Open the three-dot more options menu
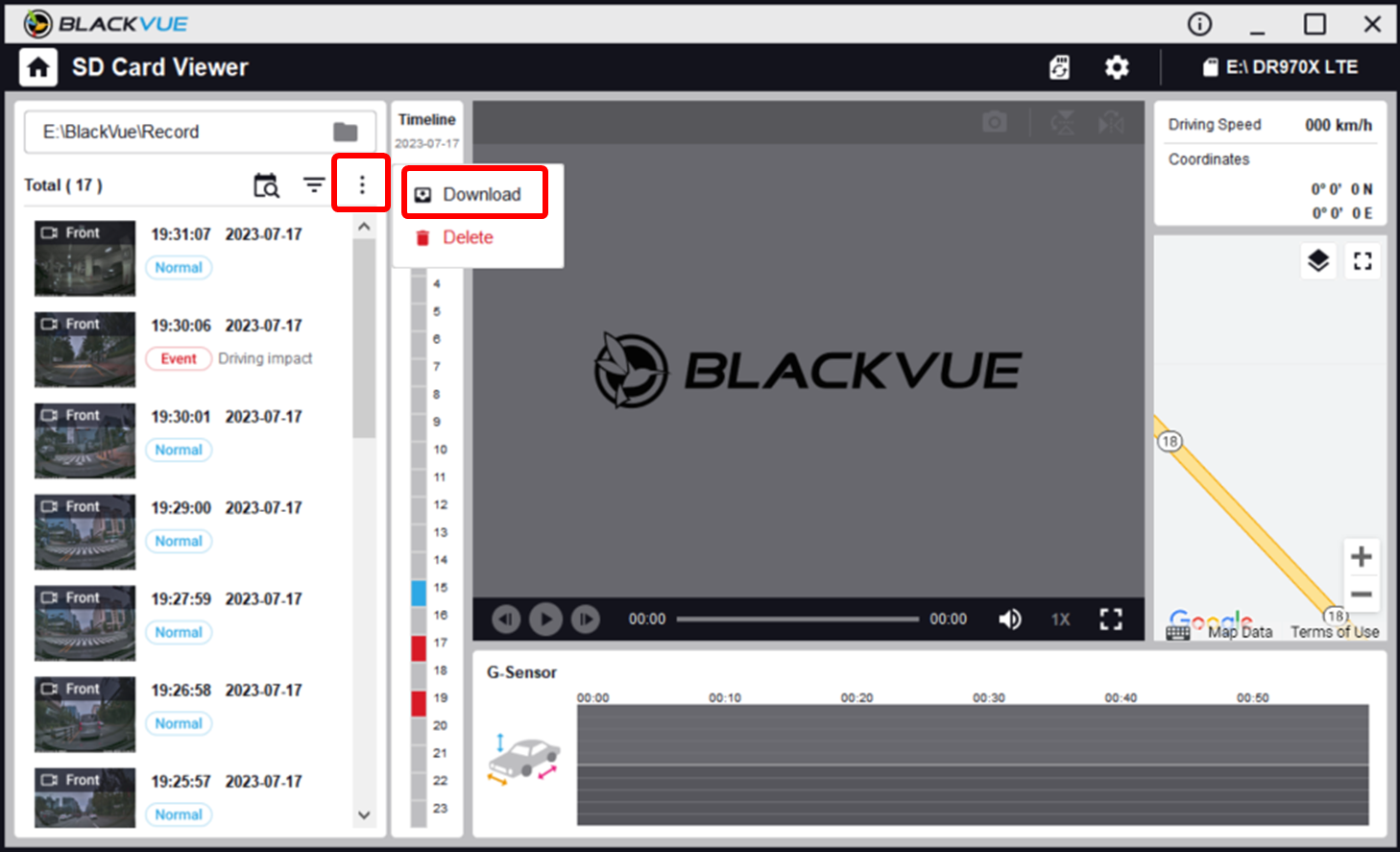This screenshot has height=852, width=1400. point(362,184)
